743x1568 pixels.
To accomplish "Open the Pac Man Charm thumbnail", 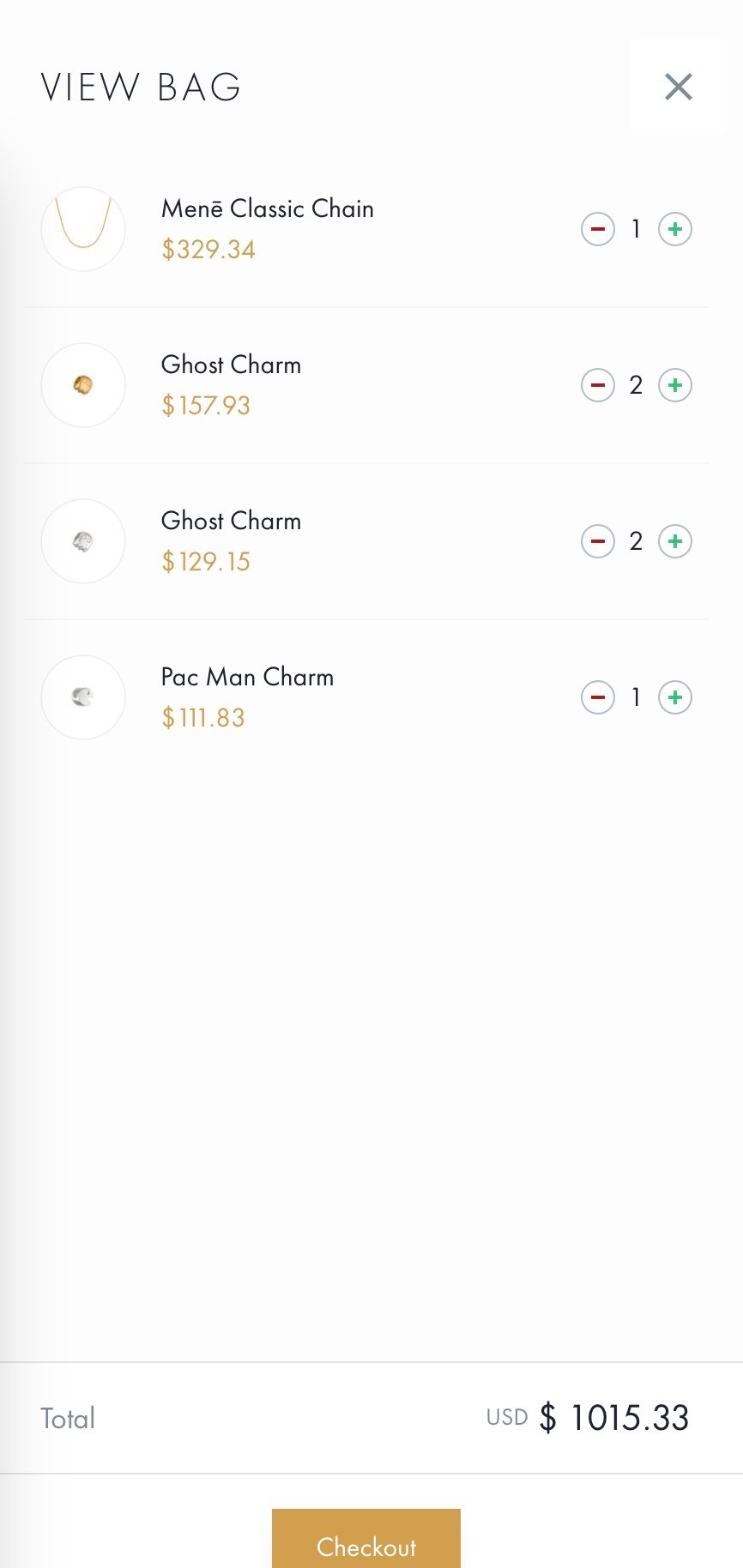I will click(83, 697).
